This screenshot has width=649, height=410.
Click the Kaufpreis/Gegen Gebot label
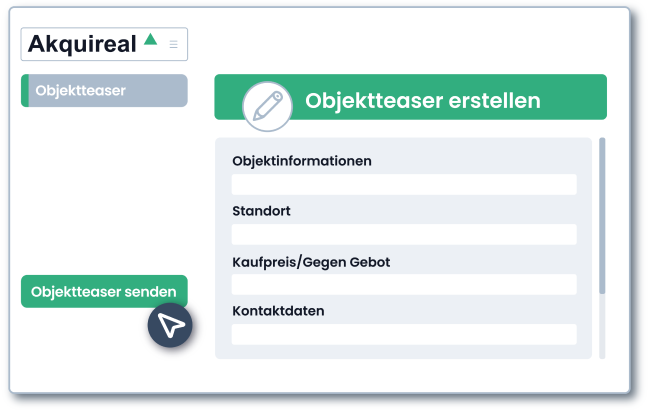coord(311,262)
